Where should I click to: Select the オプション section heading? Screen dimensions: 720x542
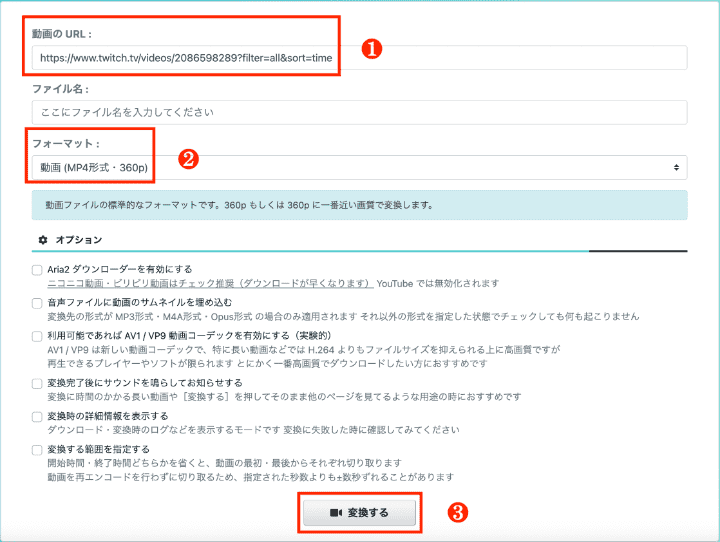point(78,240)
